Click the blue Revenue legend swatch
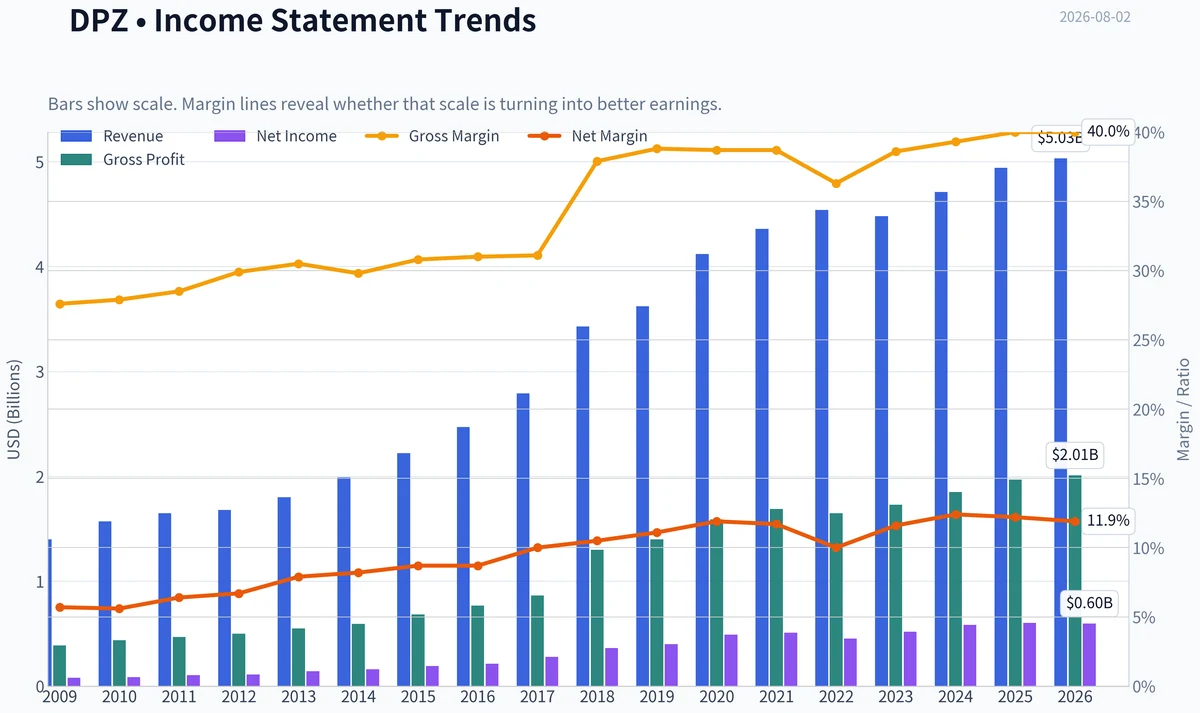This screenshot has width=1200, height=713. (x=76, y=136)
